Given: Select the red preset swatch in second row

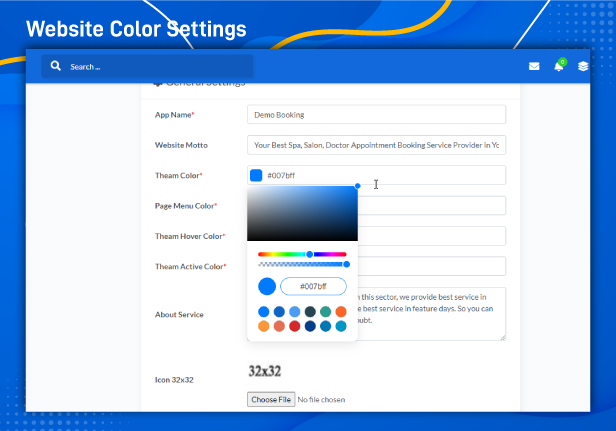Looking at the screenshot, I should [x=294, y=326].
